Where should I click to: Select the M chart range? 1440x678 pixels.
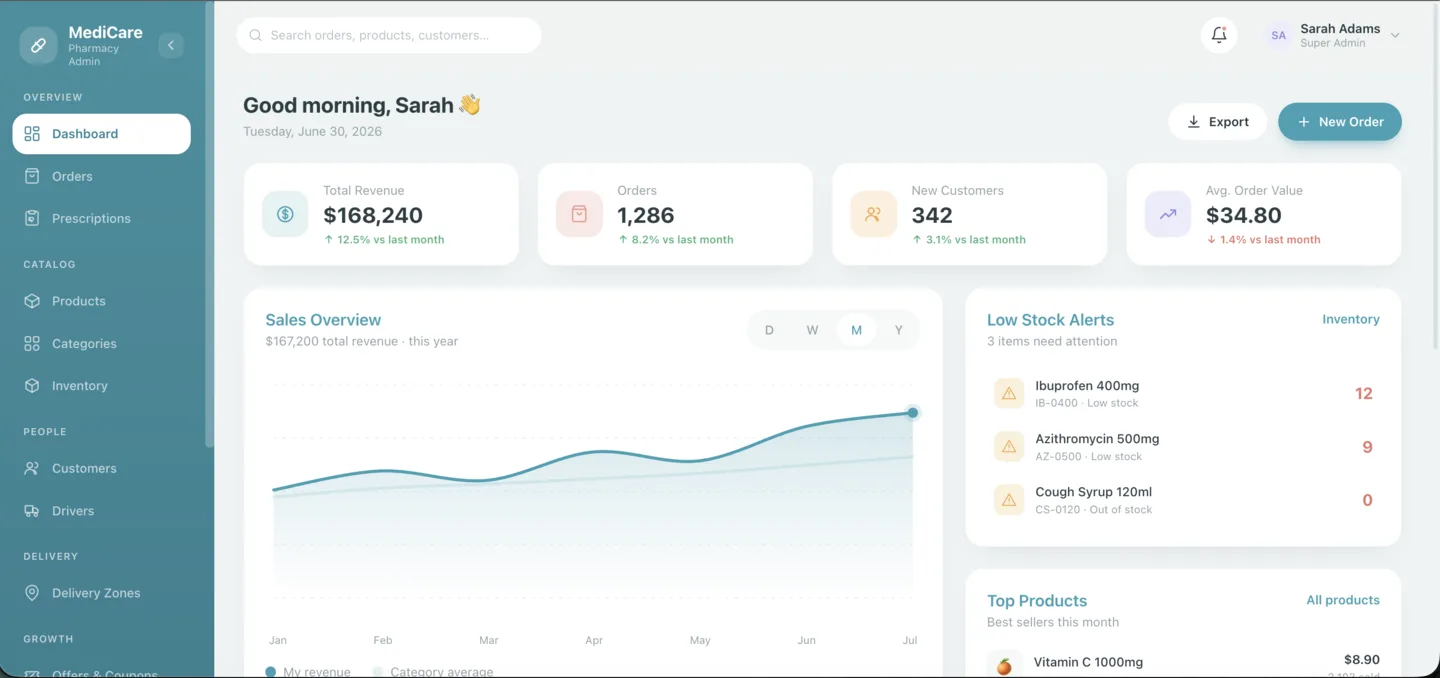(x=856, y=330)
